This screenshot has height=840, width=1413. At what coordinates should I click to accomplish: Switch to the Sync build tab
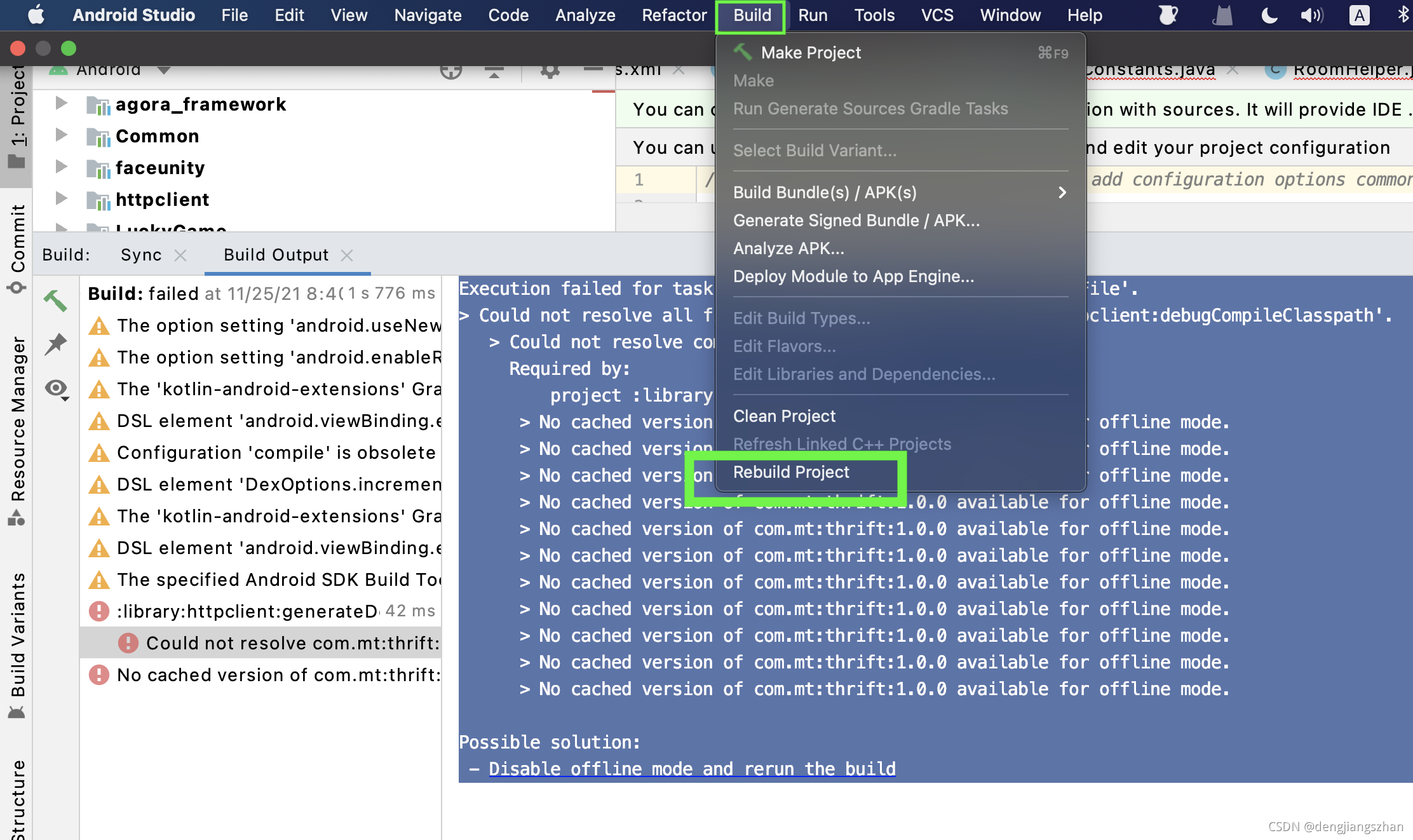(141, 255)
